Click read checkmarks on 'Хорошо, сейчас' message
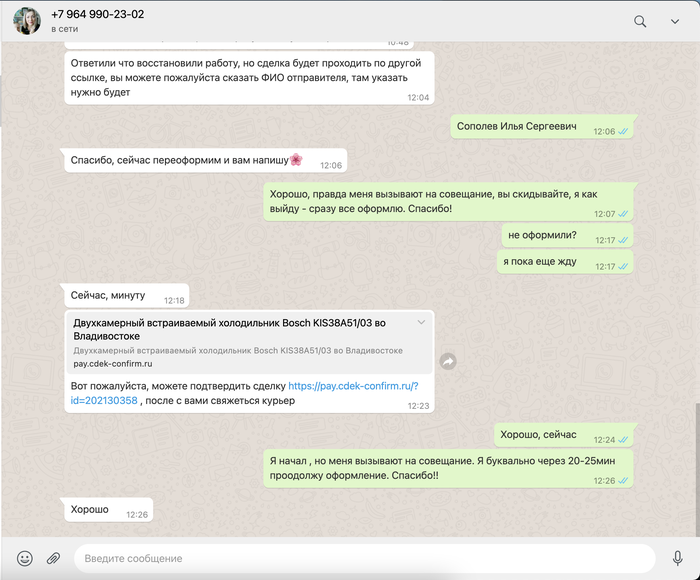The image size is (700, 580). 624,440
